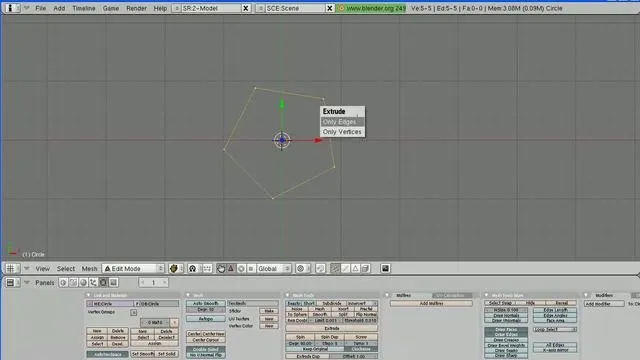This screenshot has height=360, width=640.
Task: Toggle the Auto Smooth button
Action: (206, 304)
